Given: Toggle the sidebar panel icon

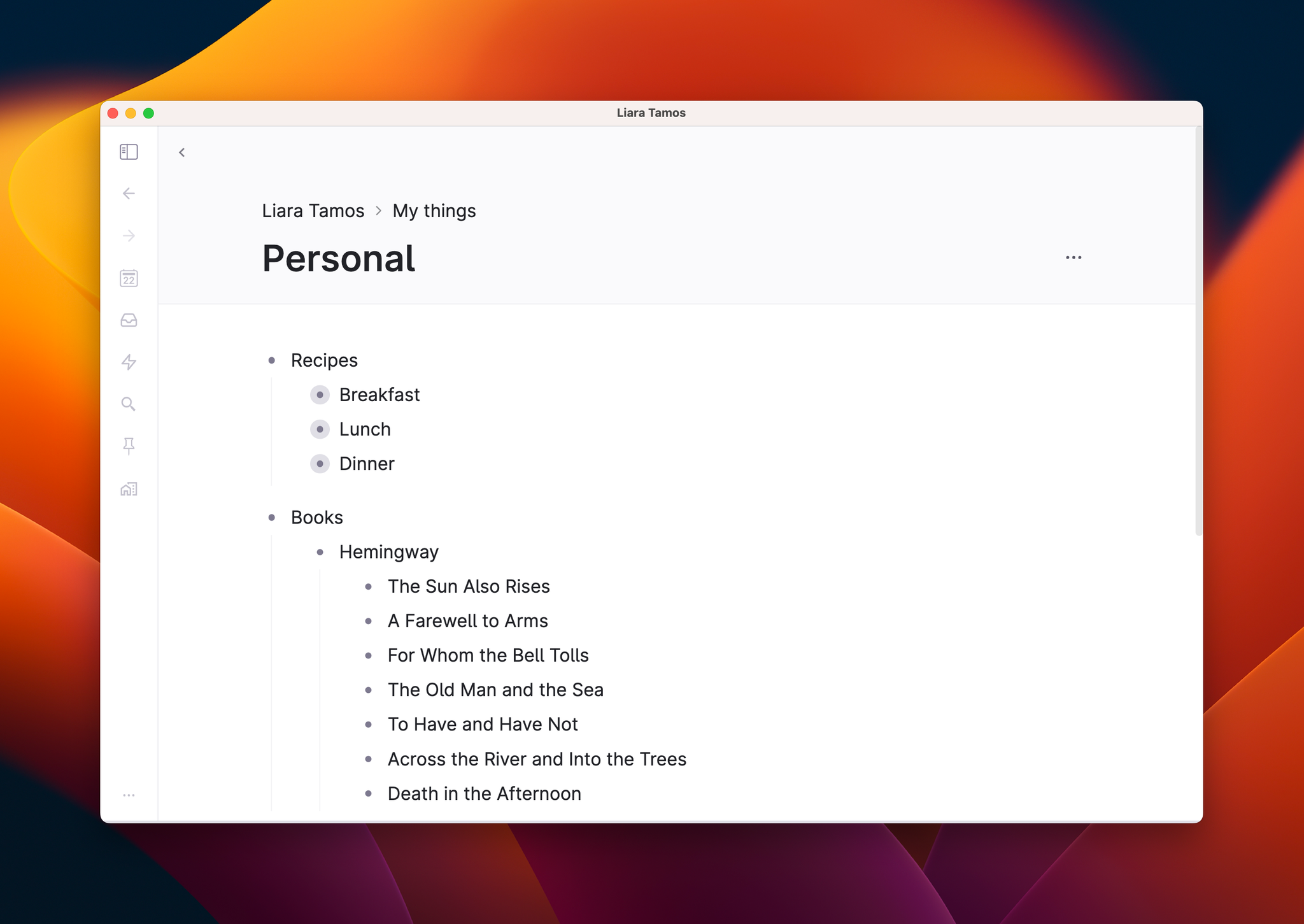Looking at the screenshot, I should [129, 152].
